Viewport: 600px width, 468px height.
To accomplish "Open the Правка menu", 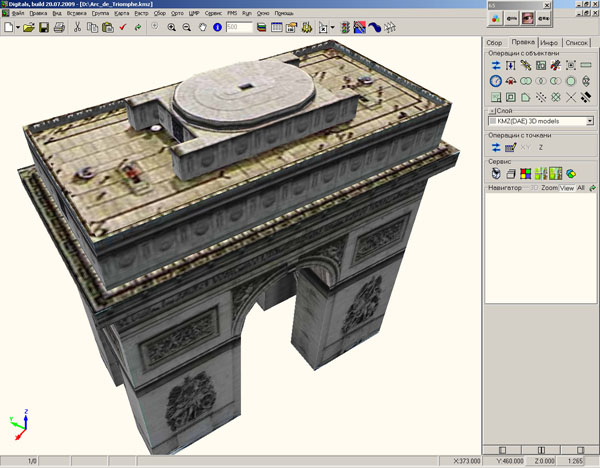I will click(38, 13).
